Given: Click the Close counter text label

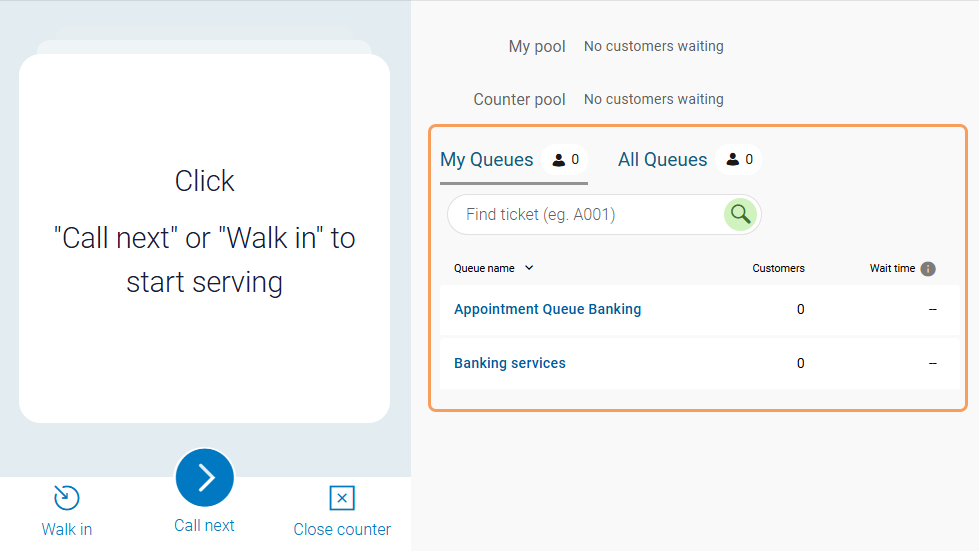Looking at the screenshot, I should pos(342,529).
